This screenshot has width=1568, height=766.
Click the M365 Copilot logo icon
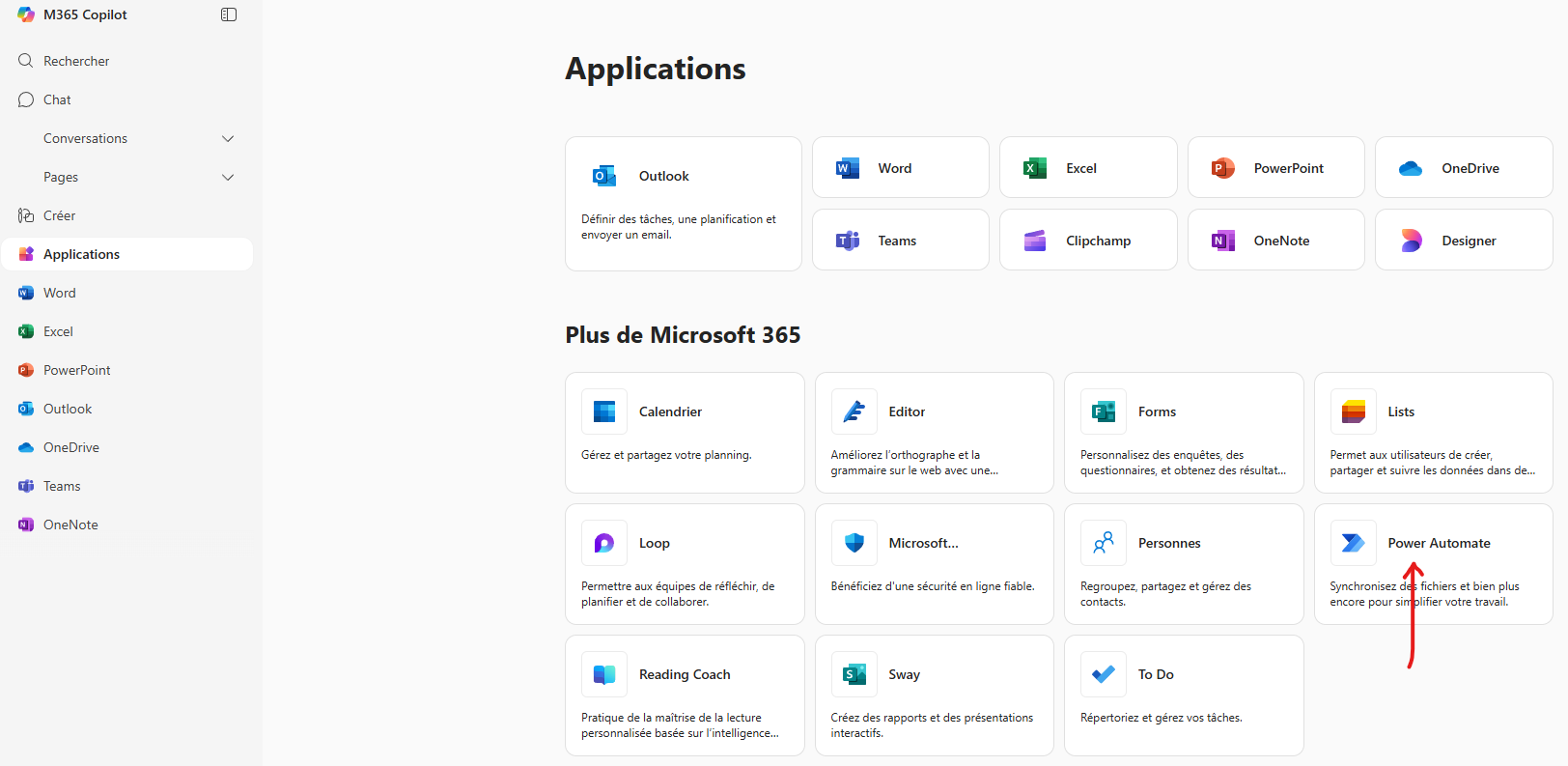(26, 14)
